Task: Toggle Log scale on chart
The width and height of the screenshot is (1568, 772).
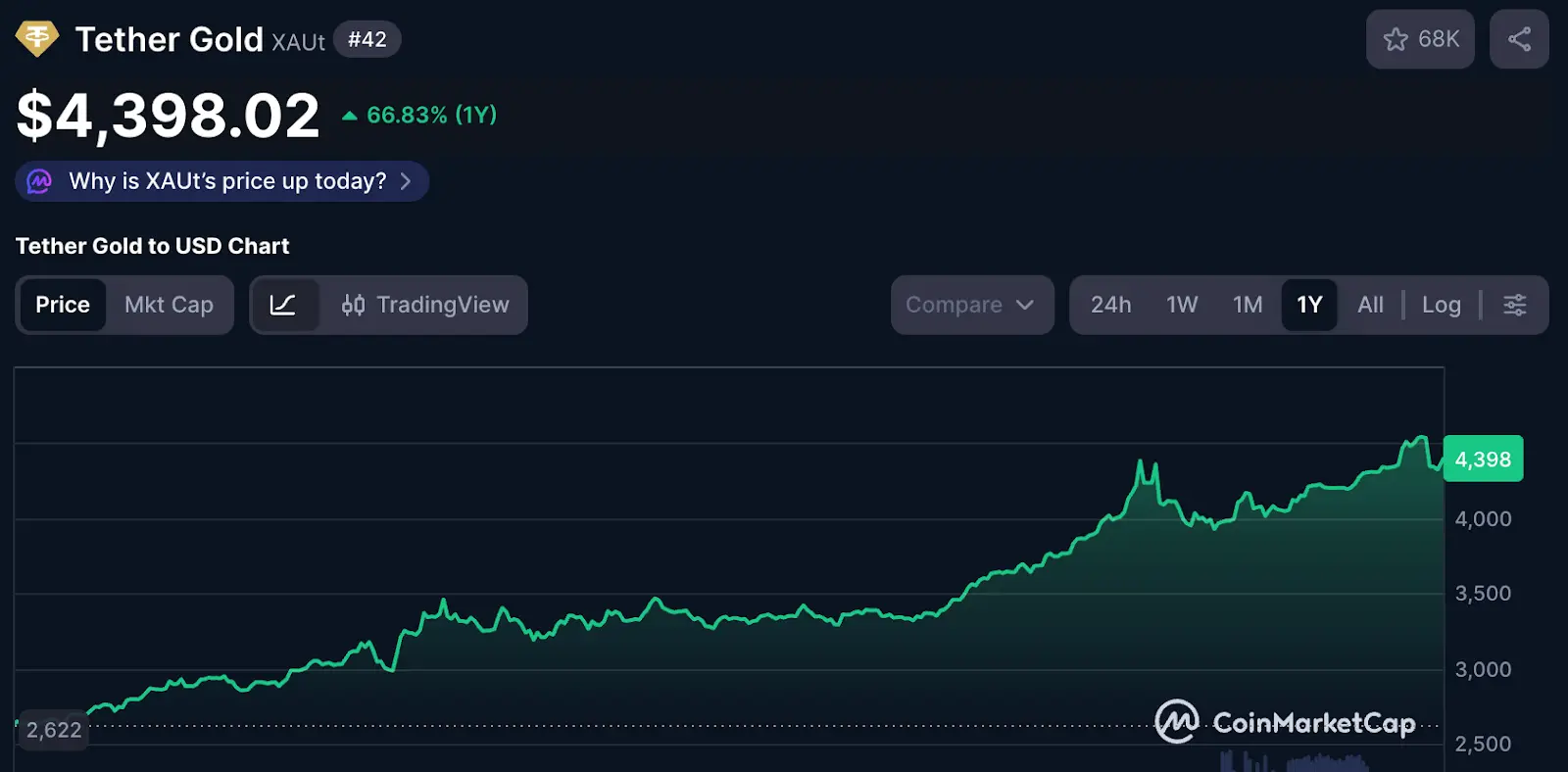Action: pyautogui.click(x=1442, y=305)
